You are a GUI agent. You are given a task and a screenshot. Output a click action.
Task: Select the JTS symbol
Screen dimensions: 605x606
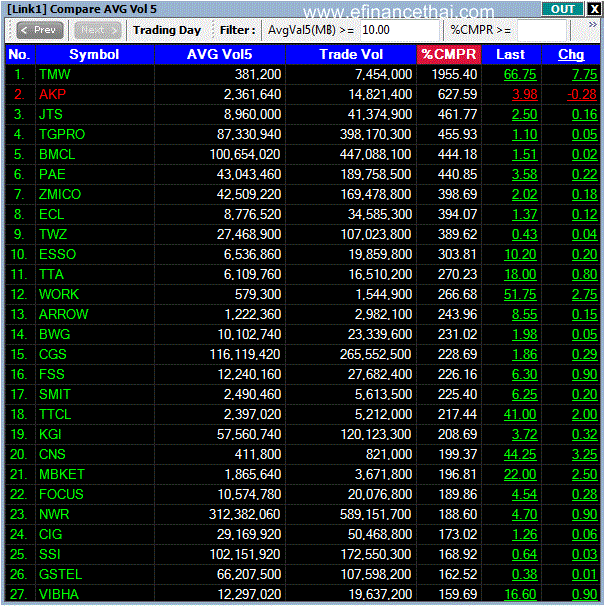point(51,114)
